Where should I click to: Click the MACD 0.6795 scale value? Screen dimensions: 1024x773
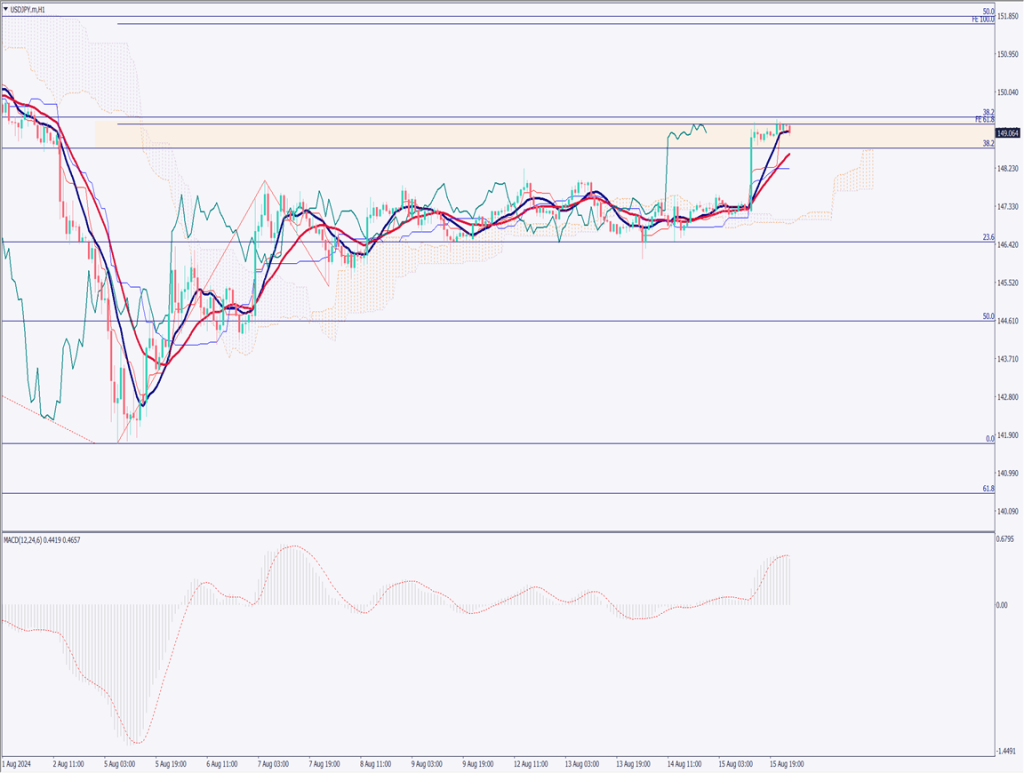click(1008, 539)
